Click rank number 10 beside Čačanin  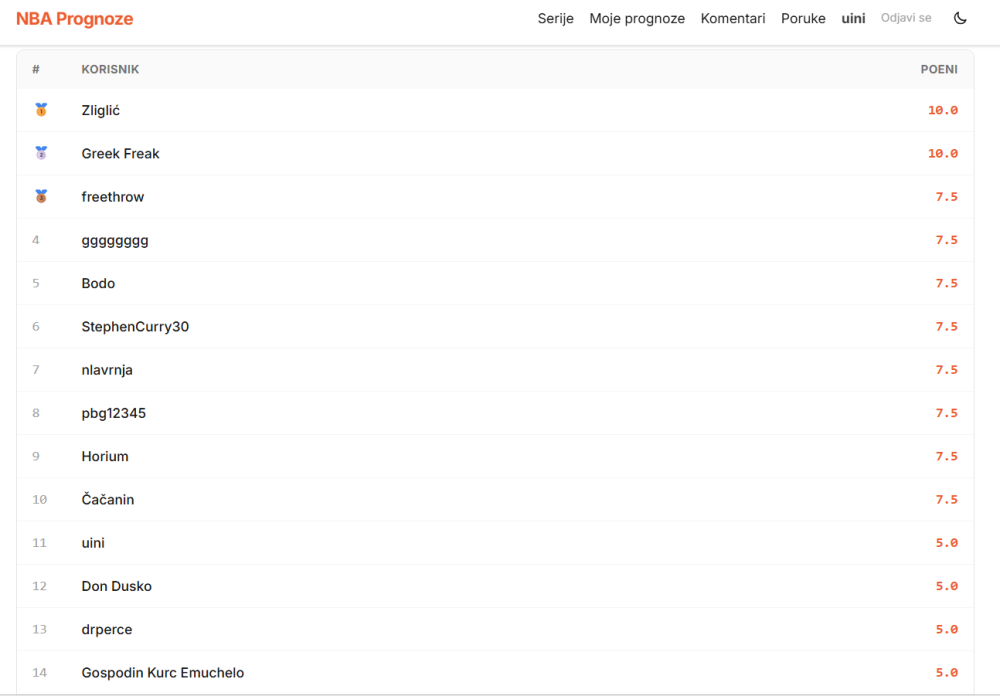click(40, 500)
